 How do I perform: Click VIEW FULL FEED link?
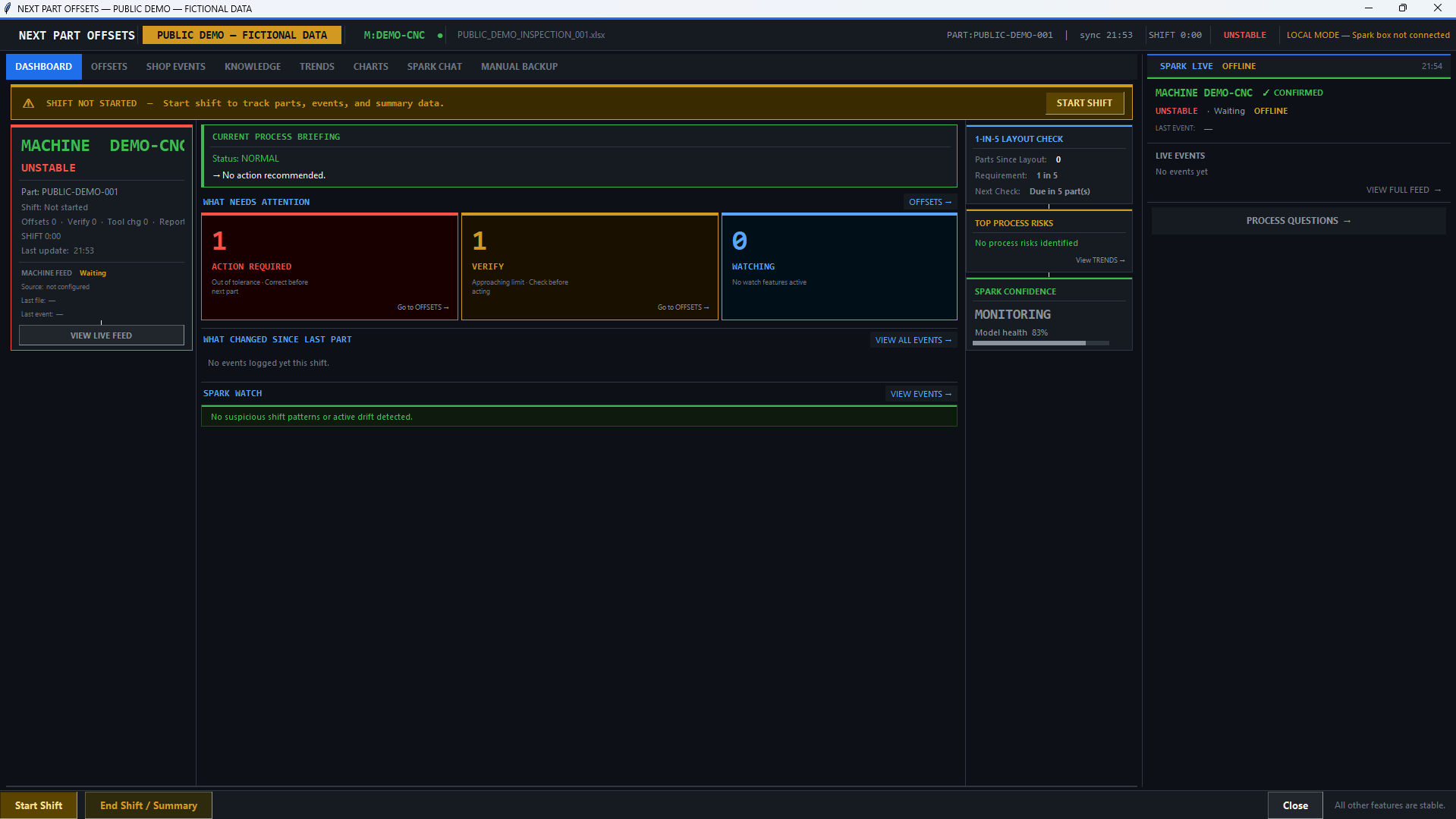point(1404,190)
